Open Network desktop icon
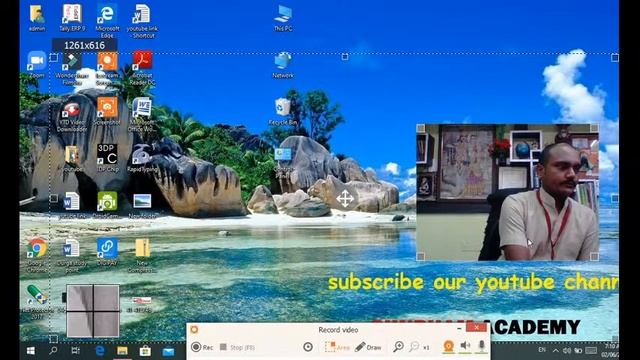The width and height of the screenshot is (640, 360). click(x=283, y=65)
